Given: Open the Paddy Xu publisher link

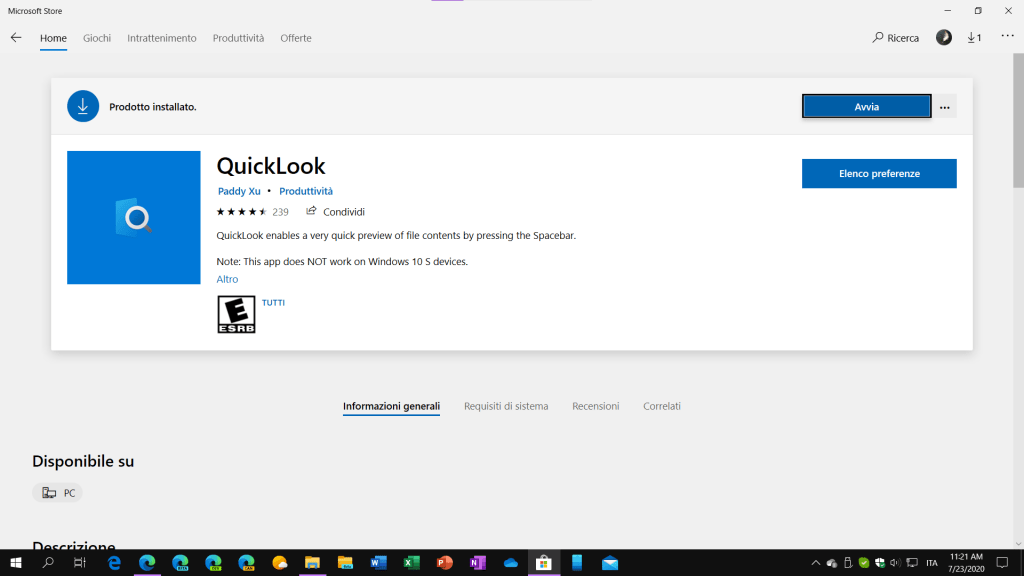Looking at the screenshot, I should pos(239,191).
